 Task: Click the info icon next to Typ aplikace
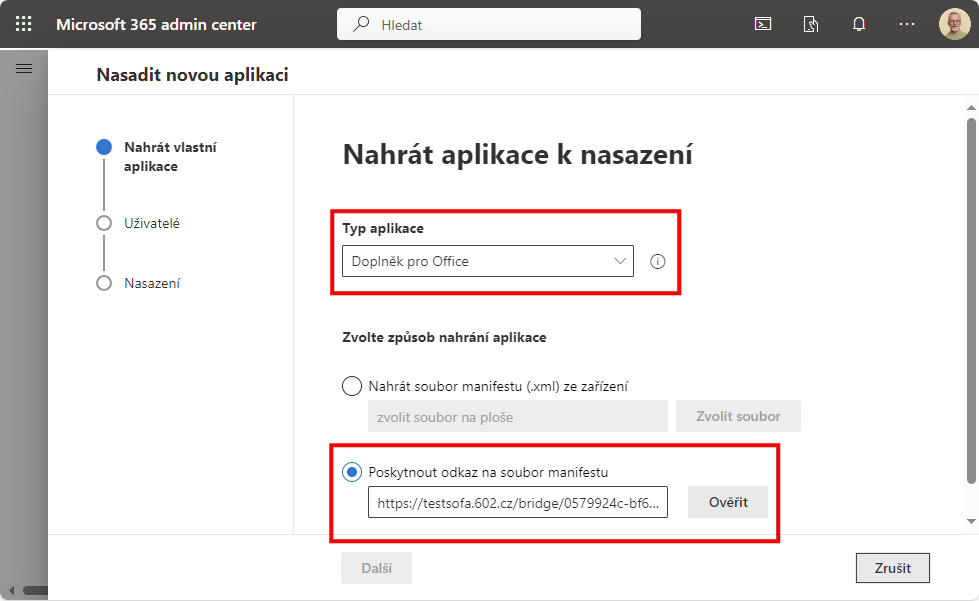pos(657,261)
